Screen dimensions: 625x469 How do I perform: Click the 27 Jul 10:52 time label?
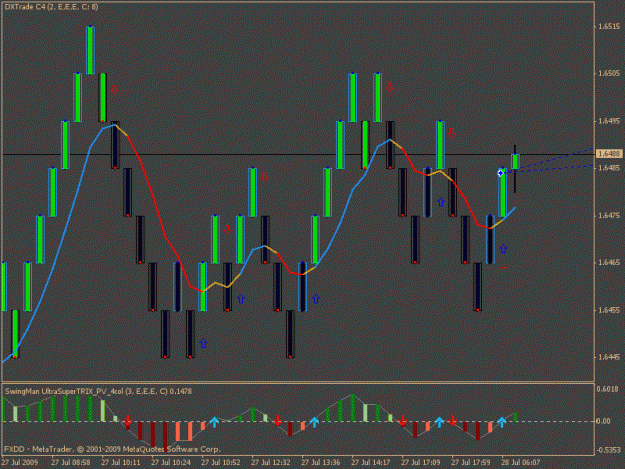(221, 462)
